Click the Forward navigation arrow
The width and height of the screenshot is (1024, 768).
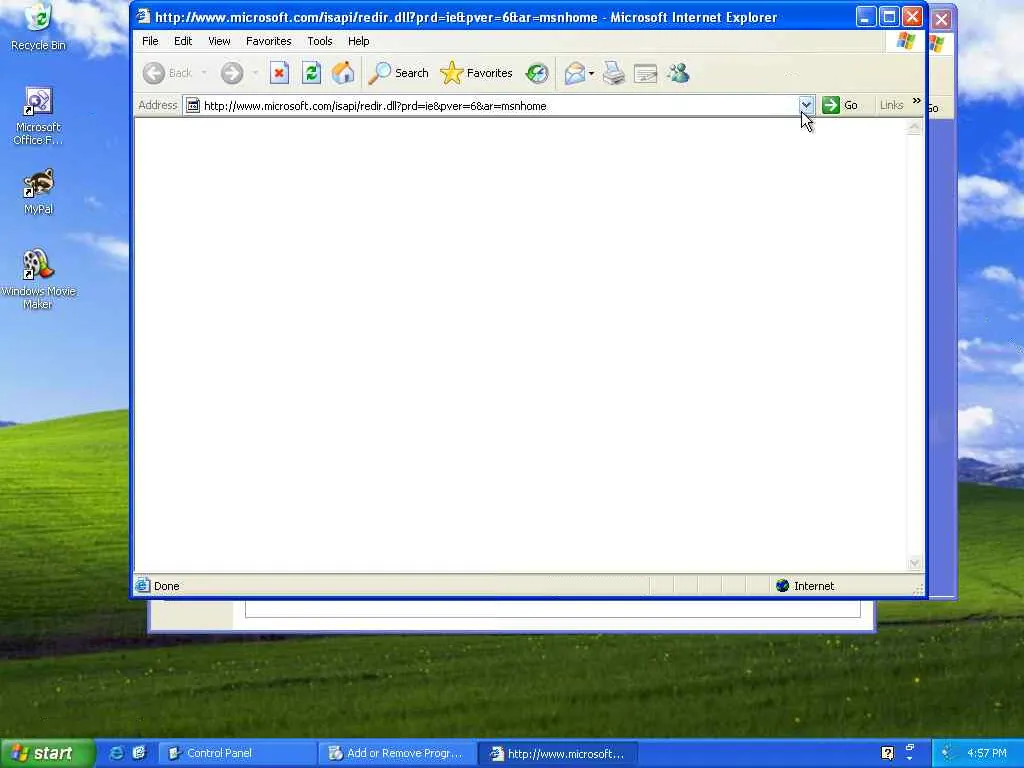point(232,73)
